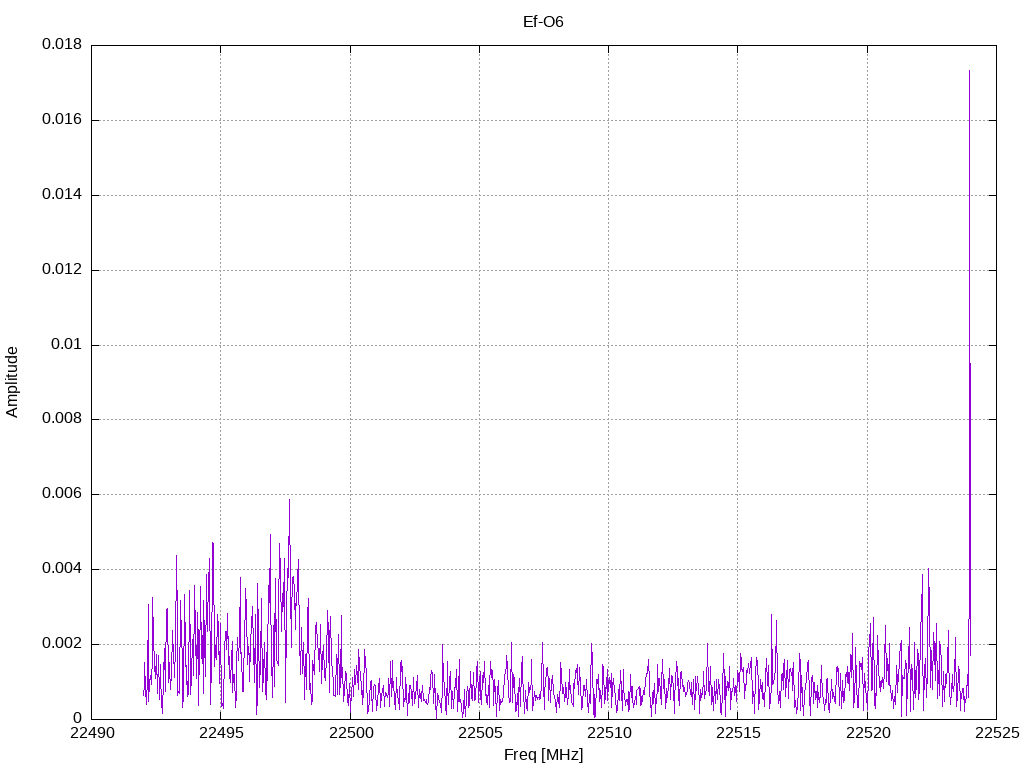Click the y-axis value 0.016
This screenshot has height=768, width=1024.
pos(62,120)
